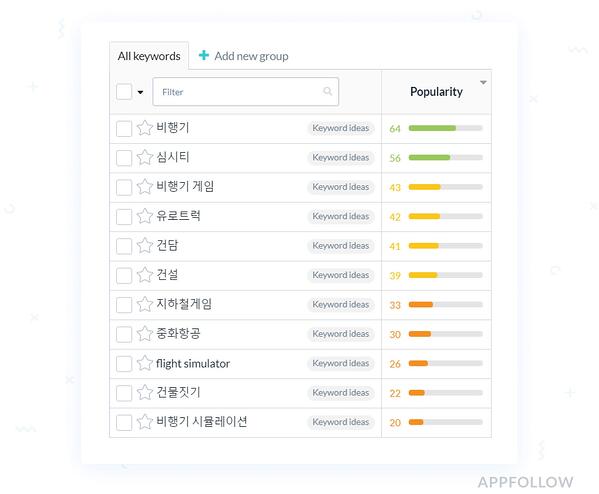599x494 pixels.
Task: Star the flight simulator keyword
Action: coord(145,363)
